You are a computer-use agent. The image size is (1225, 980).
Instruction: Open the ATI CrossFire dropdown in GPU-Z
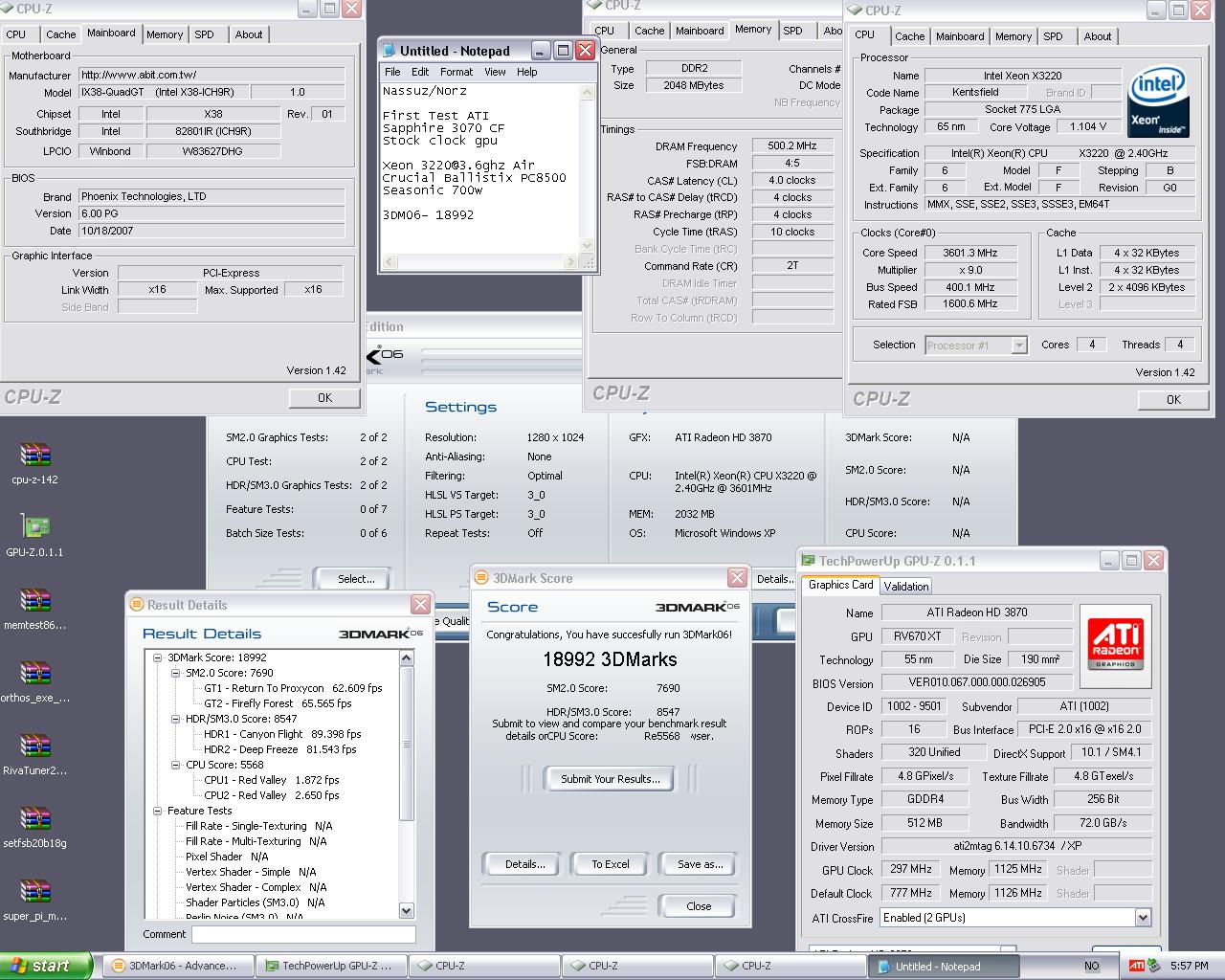click(x=1142, y=918)
